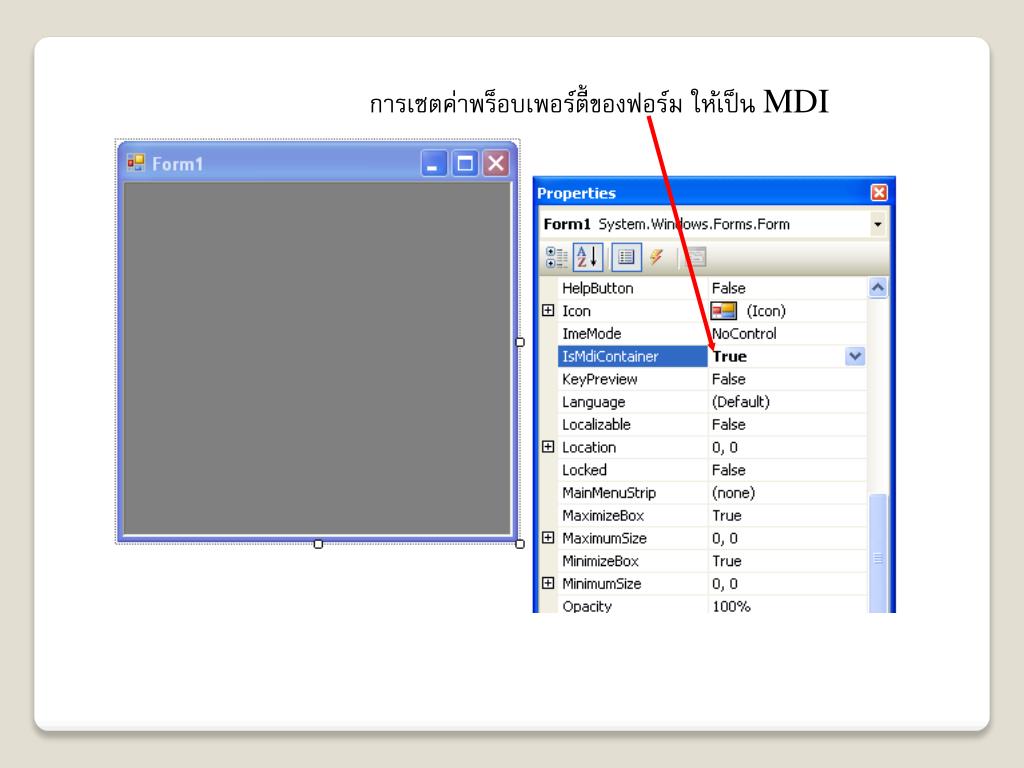Click the Location value 0, 0

pyautogui.click(x=724, y=447)
